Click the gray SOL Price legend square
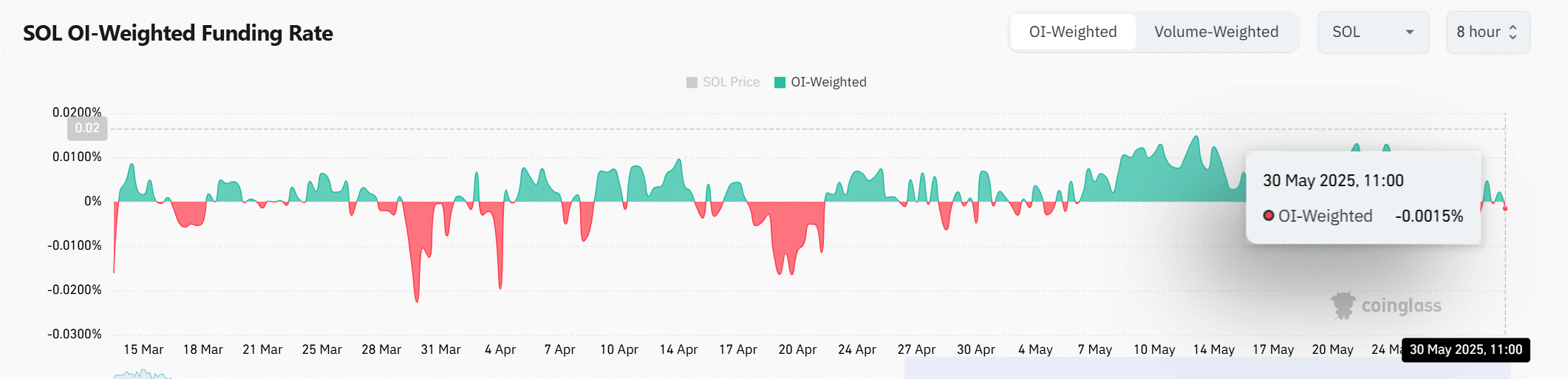The image size is (1568, 379). click(x=692, y=82)
